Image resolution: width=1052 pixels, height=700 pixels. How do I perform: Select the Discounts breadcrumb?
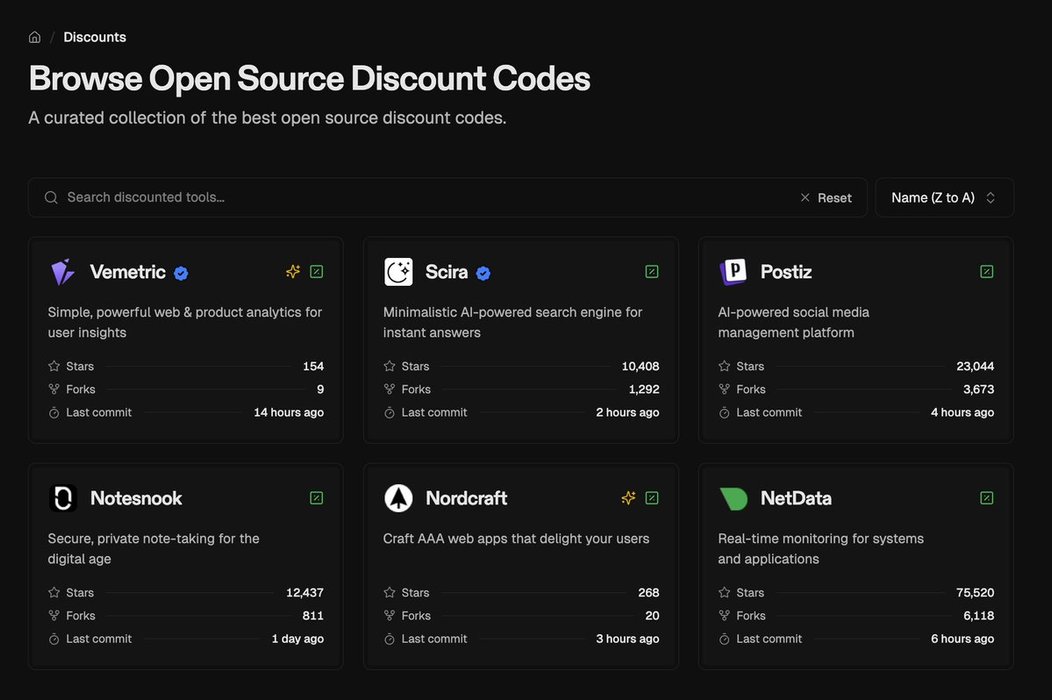click(x=95, y=38)
